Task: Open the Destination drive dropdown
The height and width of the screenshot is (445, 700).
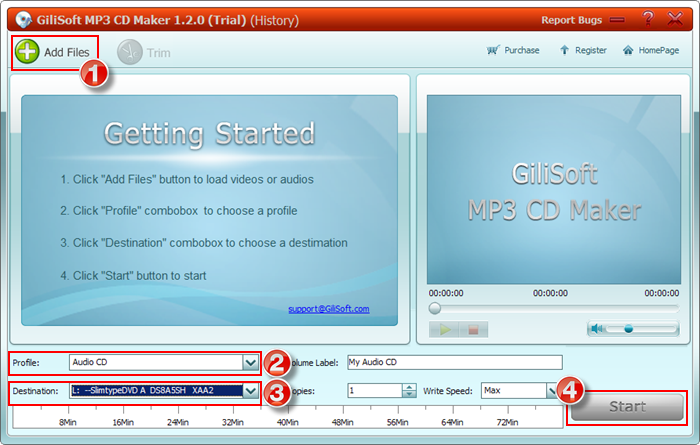Action: 250,391
